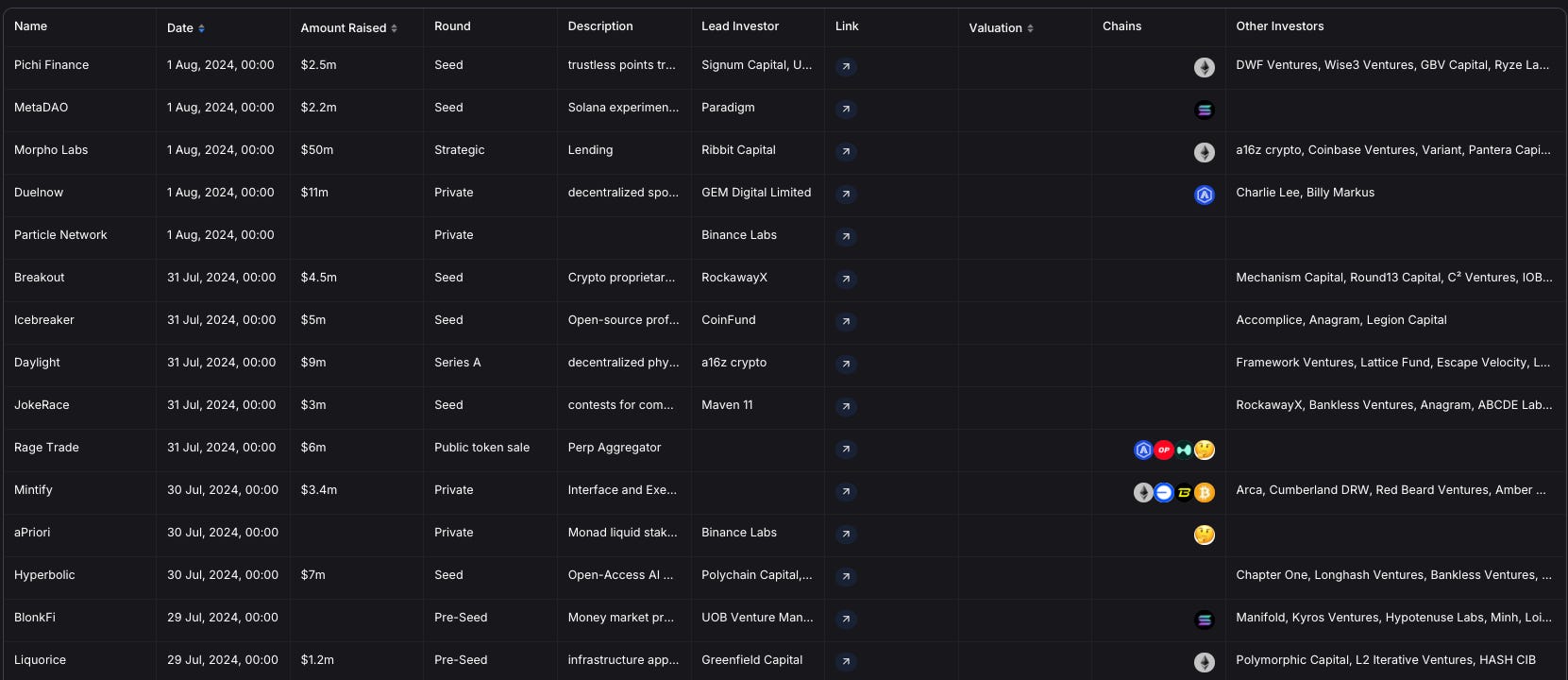Open the Particle Network external link icon

point(847,236)
